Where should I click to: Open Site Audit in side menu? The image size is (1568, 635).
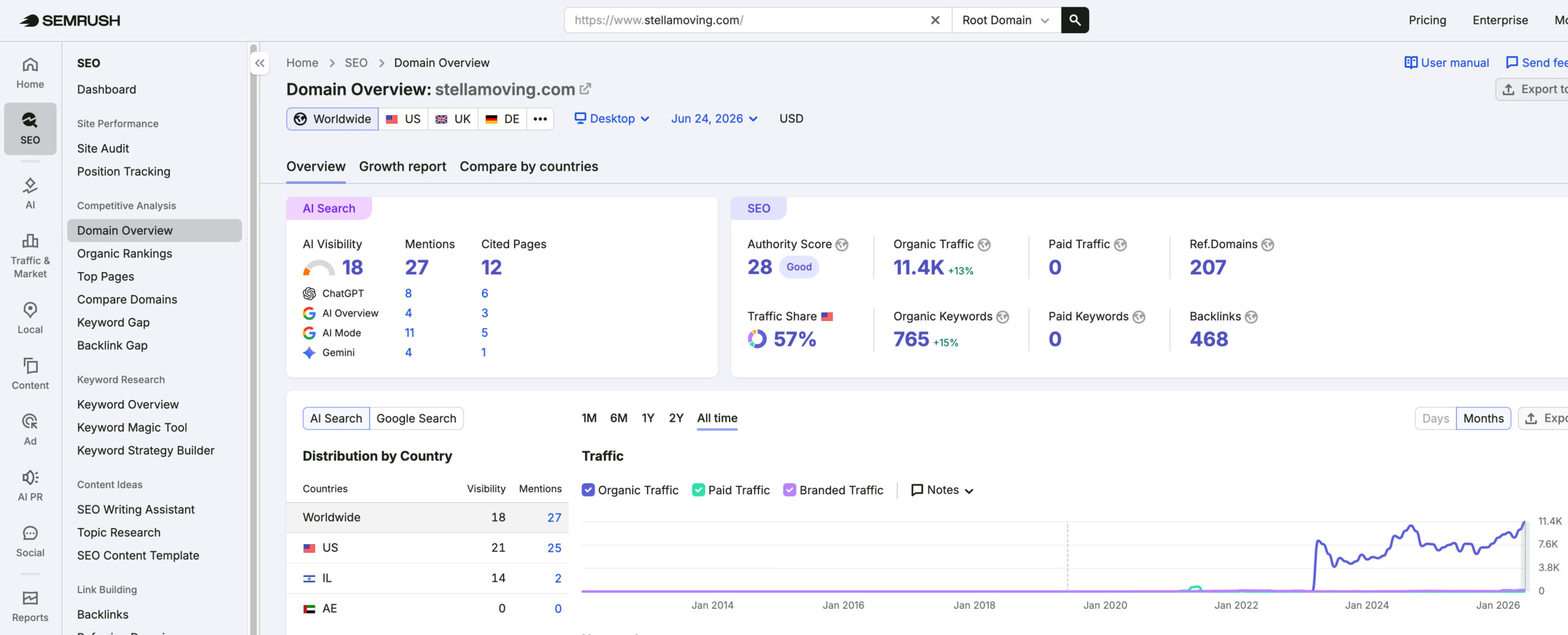click(x=103, y=149)
